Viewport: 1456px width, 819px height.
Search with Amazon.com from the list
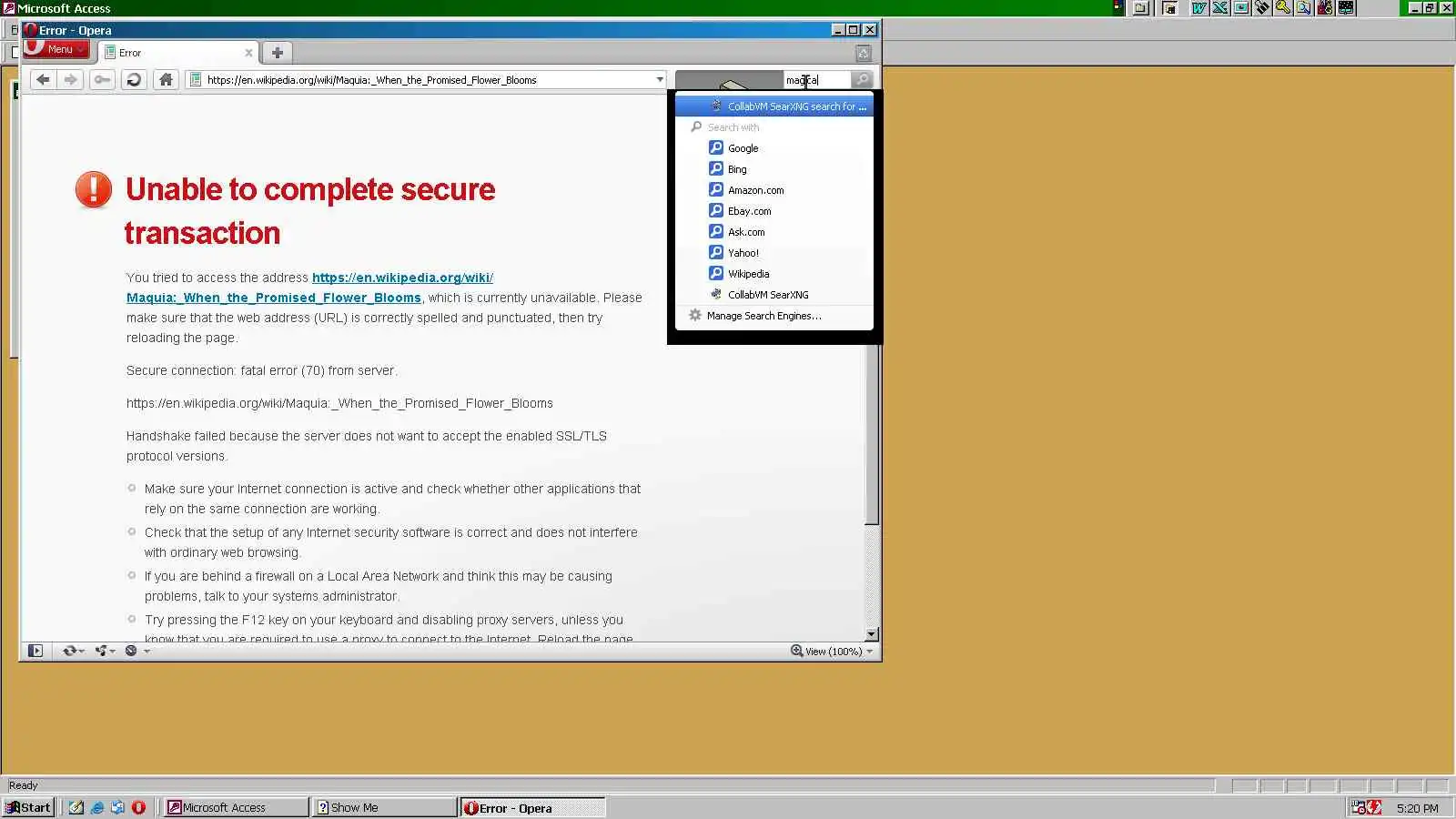click(x=774, y=190)
